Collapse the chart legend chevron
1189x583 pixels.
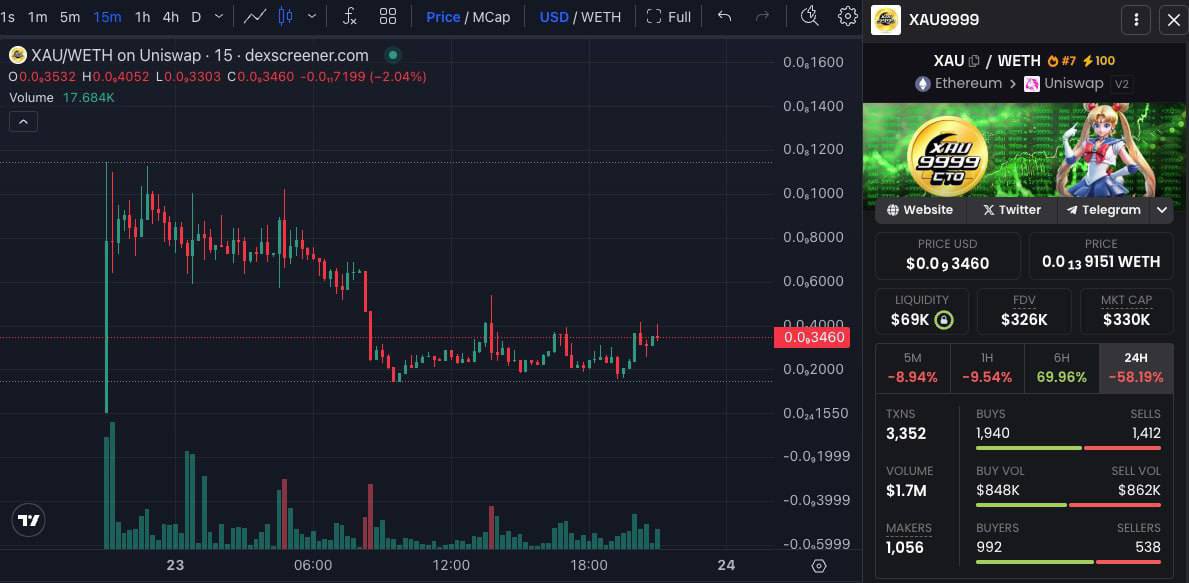(x=24, y=121)
